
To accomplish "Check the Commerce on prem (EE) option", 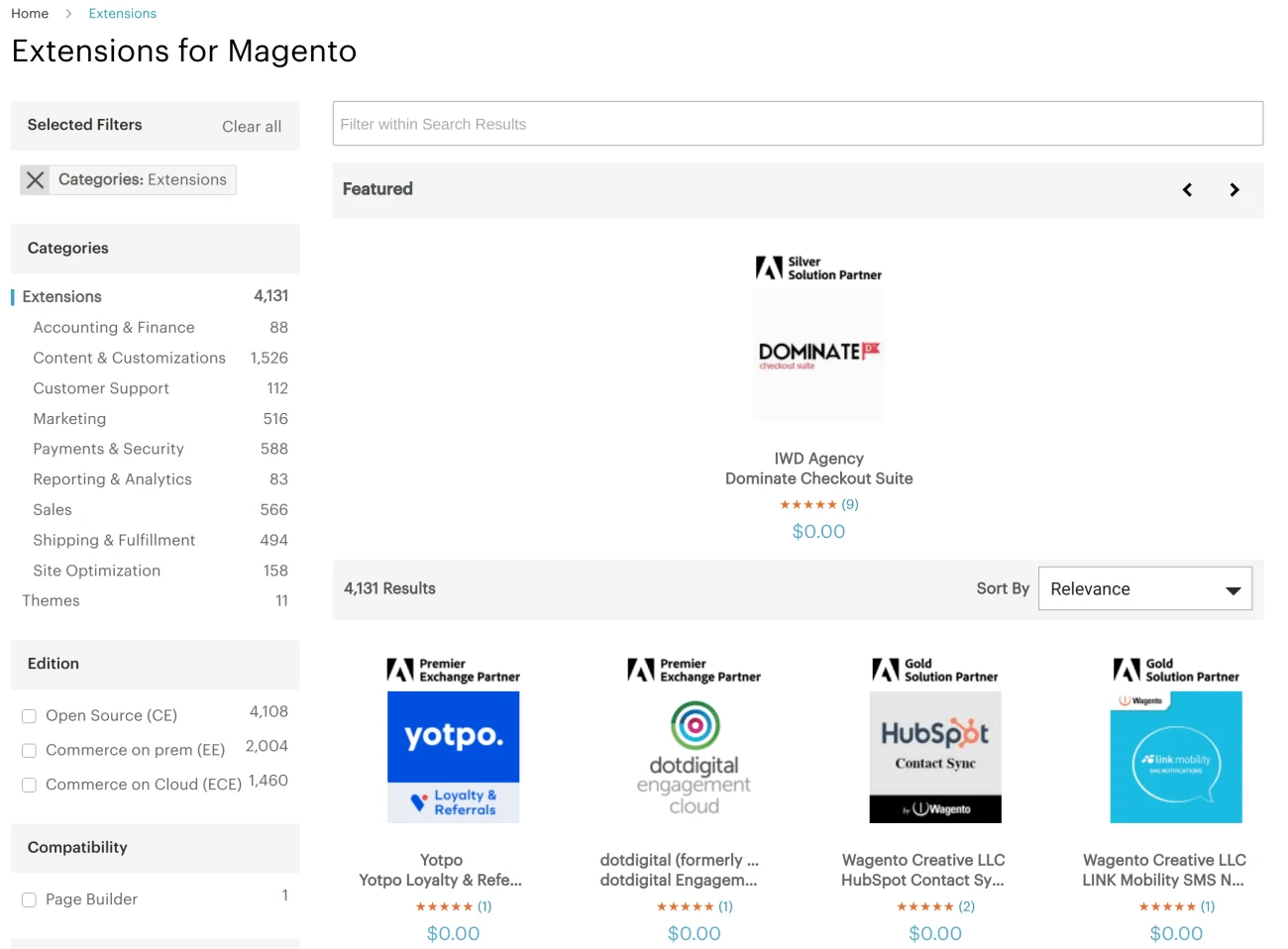I will pos(30,751).
